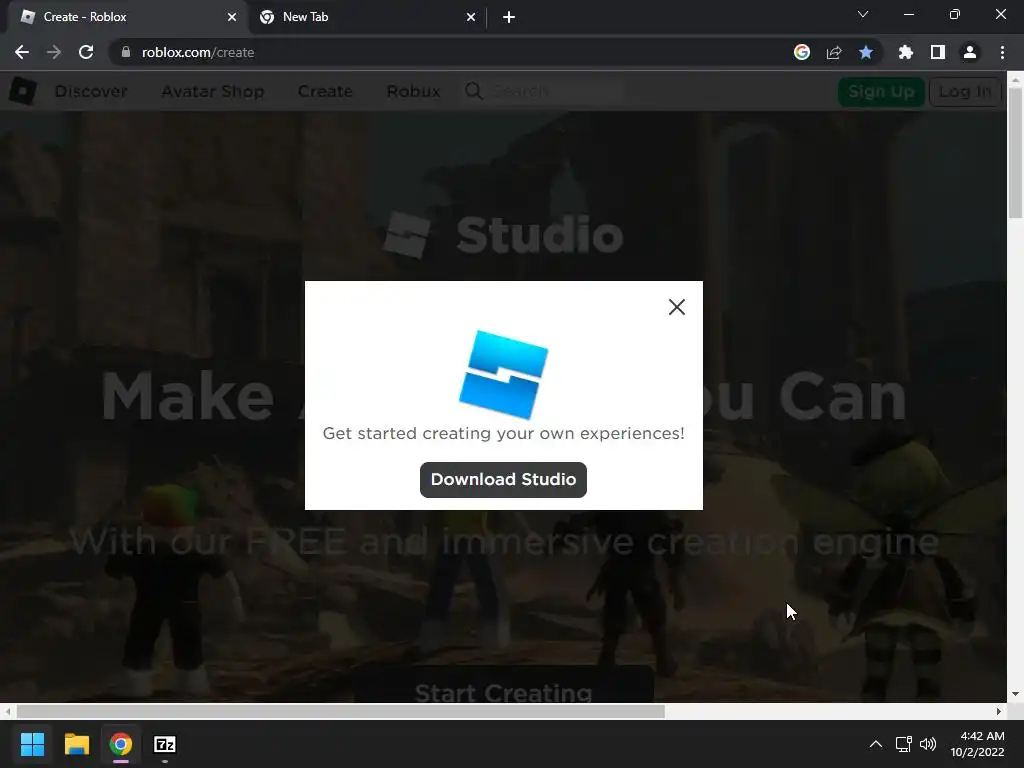Click the Google icon in address bar

coord(802,52)
